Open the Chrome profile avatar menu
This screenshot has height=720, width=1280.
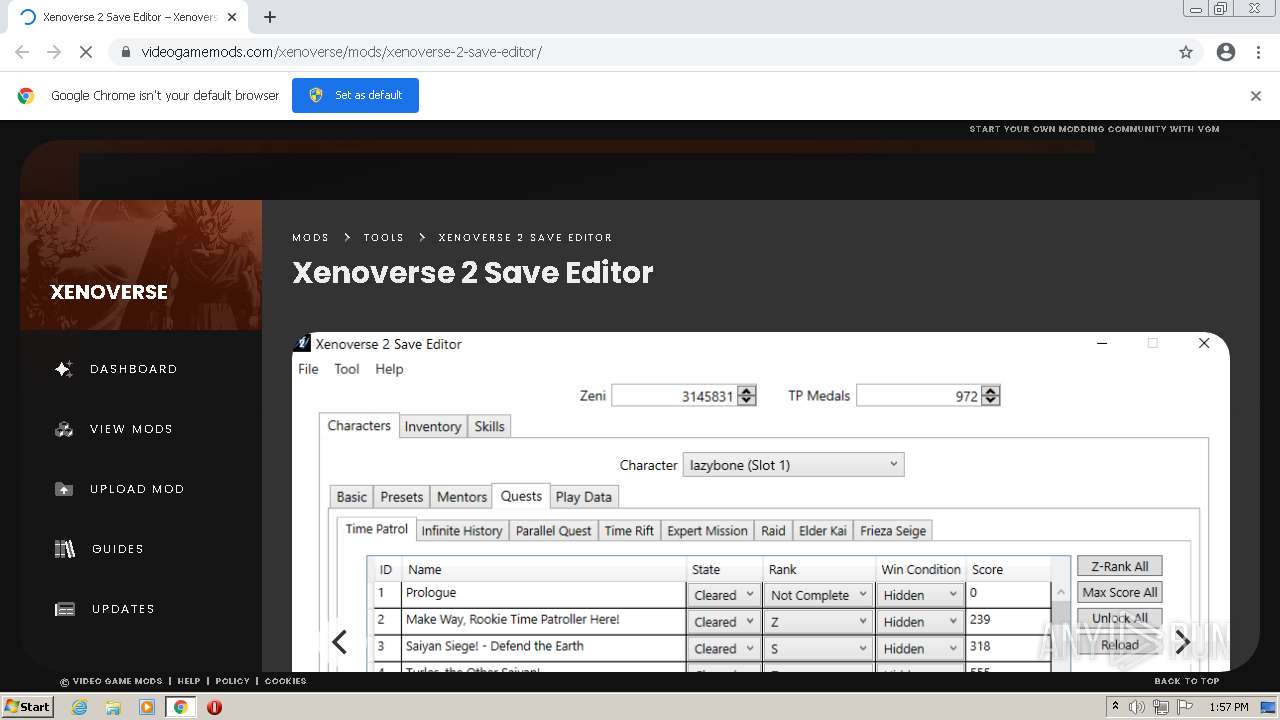tap(1226, 52)
